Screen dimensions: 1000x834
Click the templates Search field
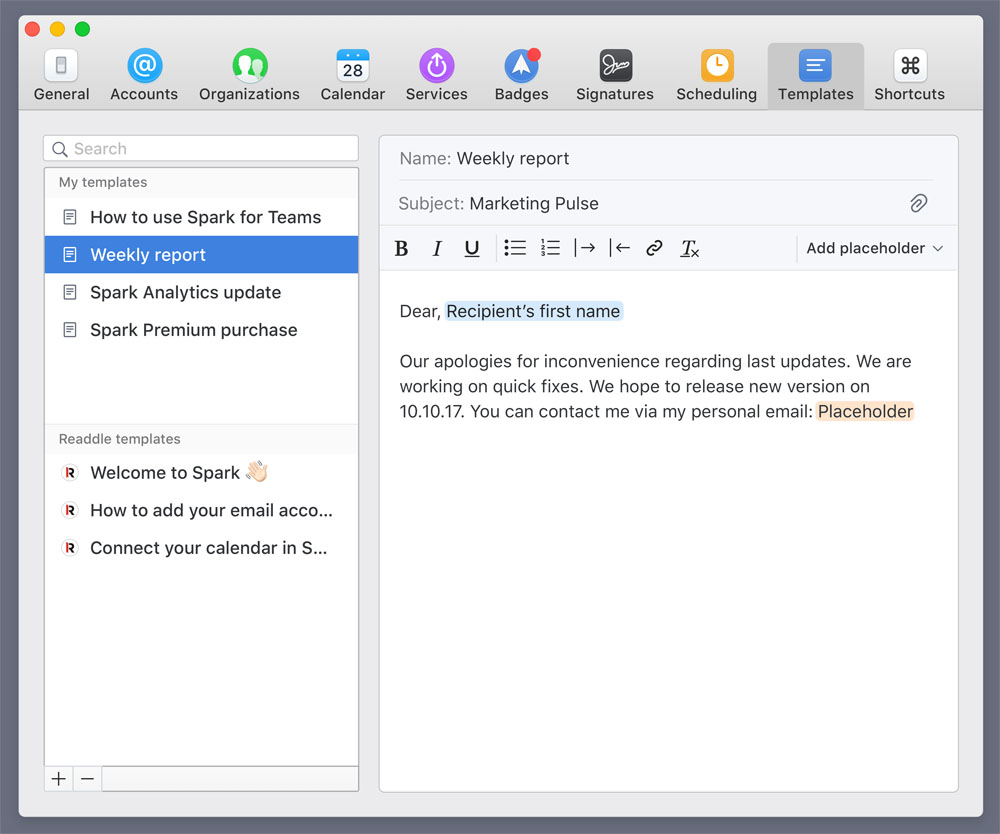201,149
